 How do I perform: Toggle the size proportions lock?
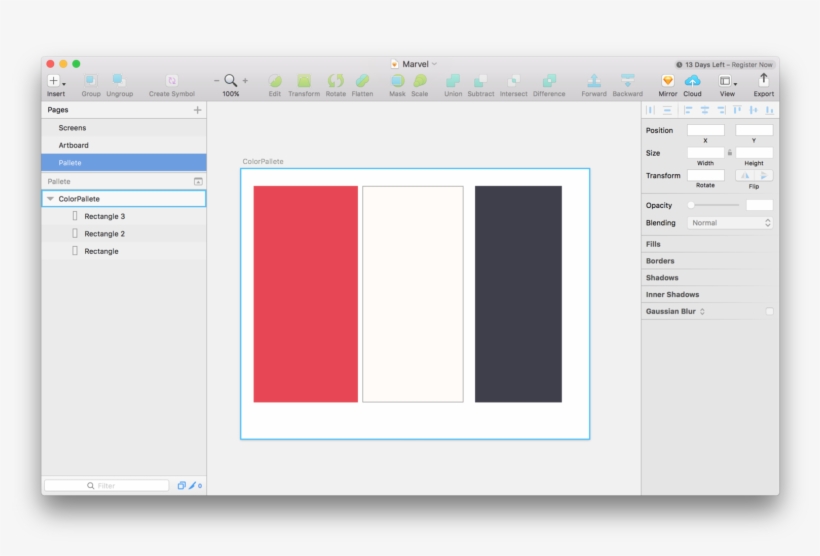coord(730,153)
